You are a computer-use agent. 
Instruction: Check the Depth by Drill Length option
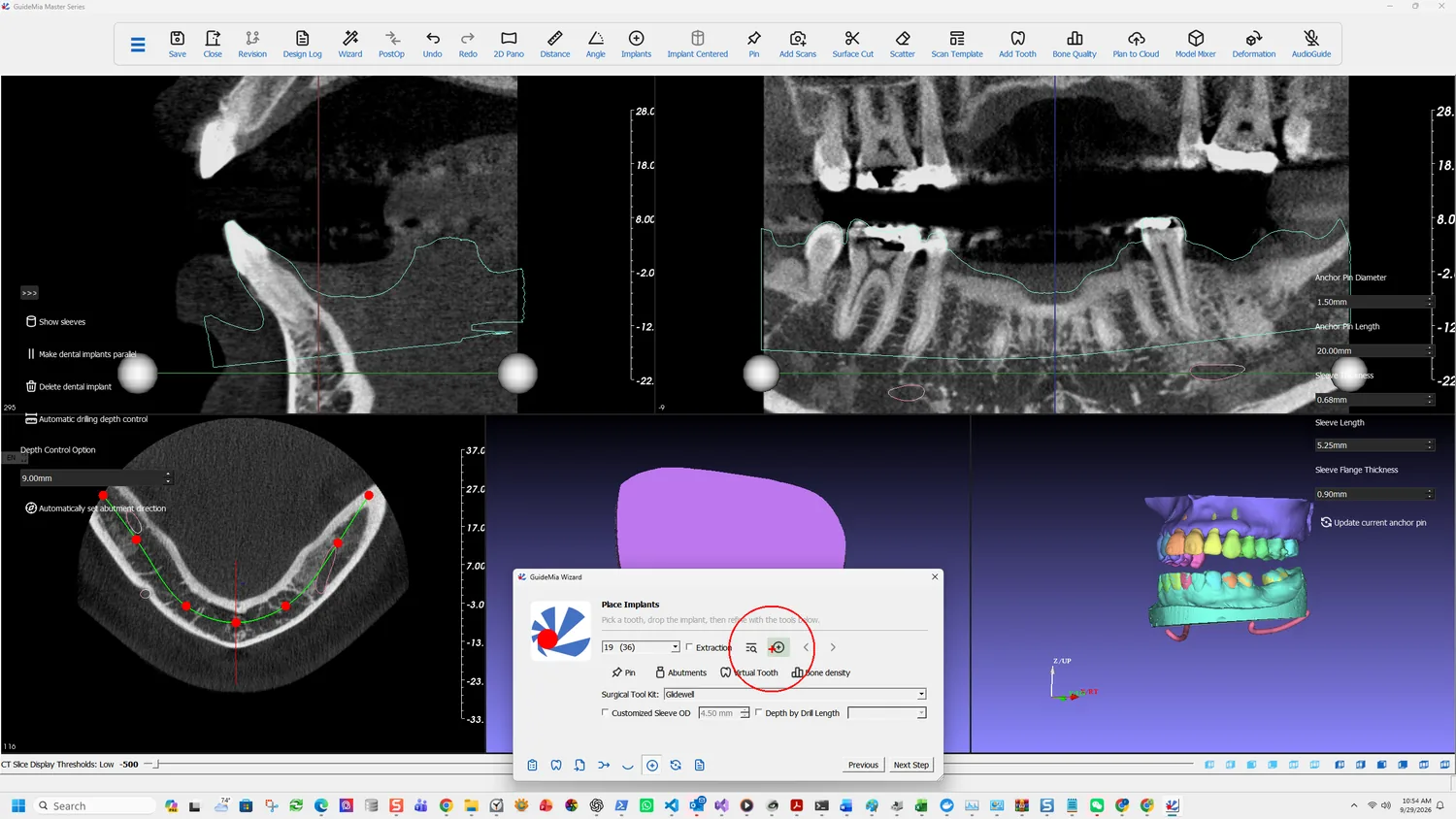click(759, 713)
